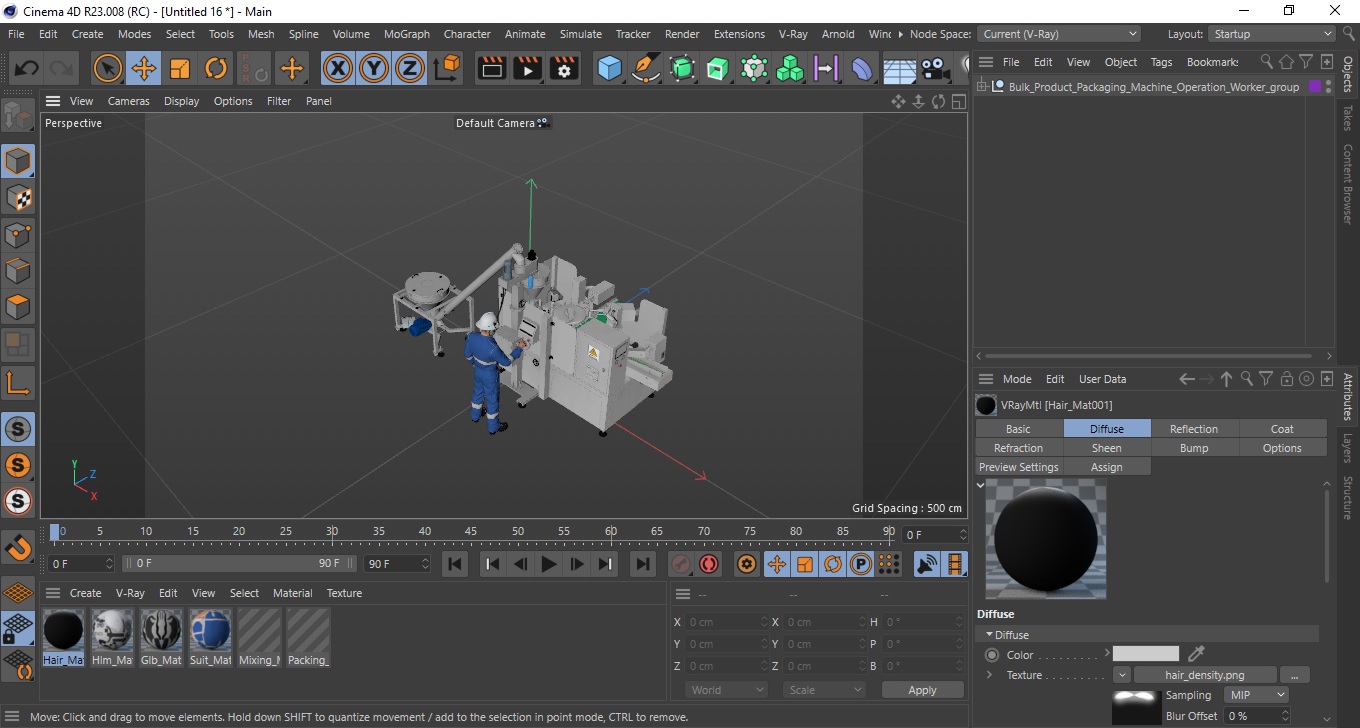The height and width of the screenshot is (728, 1360).
Task: Open MoGraph menu
Action: point(407,34)
